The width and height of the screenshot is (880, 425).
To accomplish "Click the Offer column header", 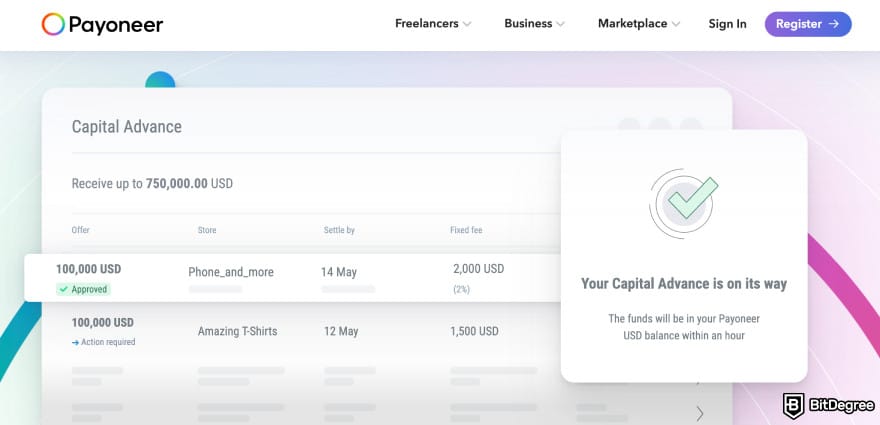I will (80, 230).
